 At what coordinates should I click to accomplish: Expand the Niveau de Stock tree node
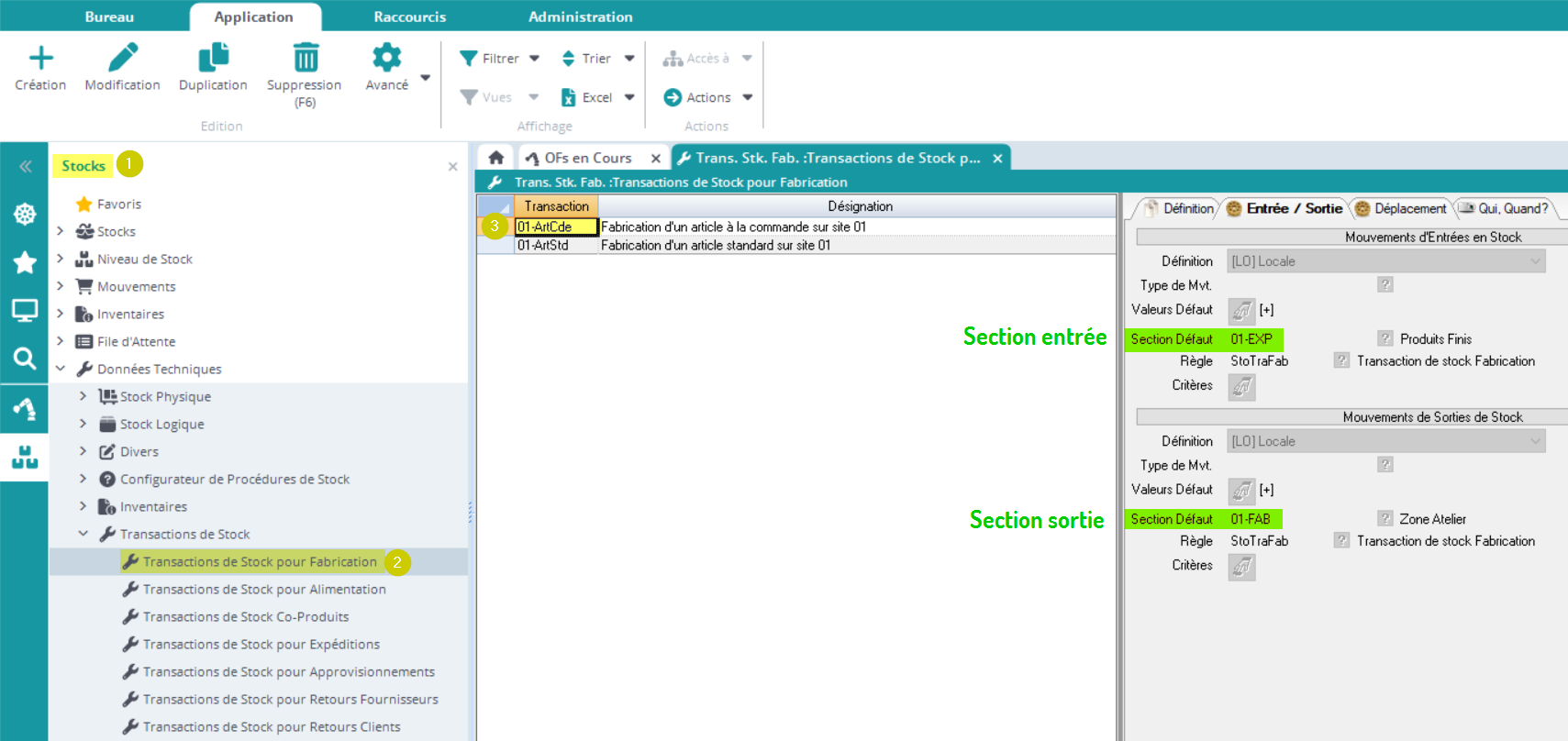pyautogui.click(x=61, y=260)
